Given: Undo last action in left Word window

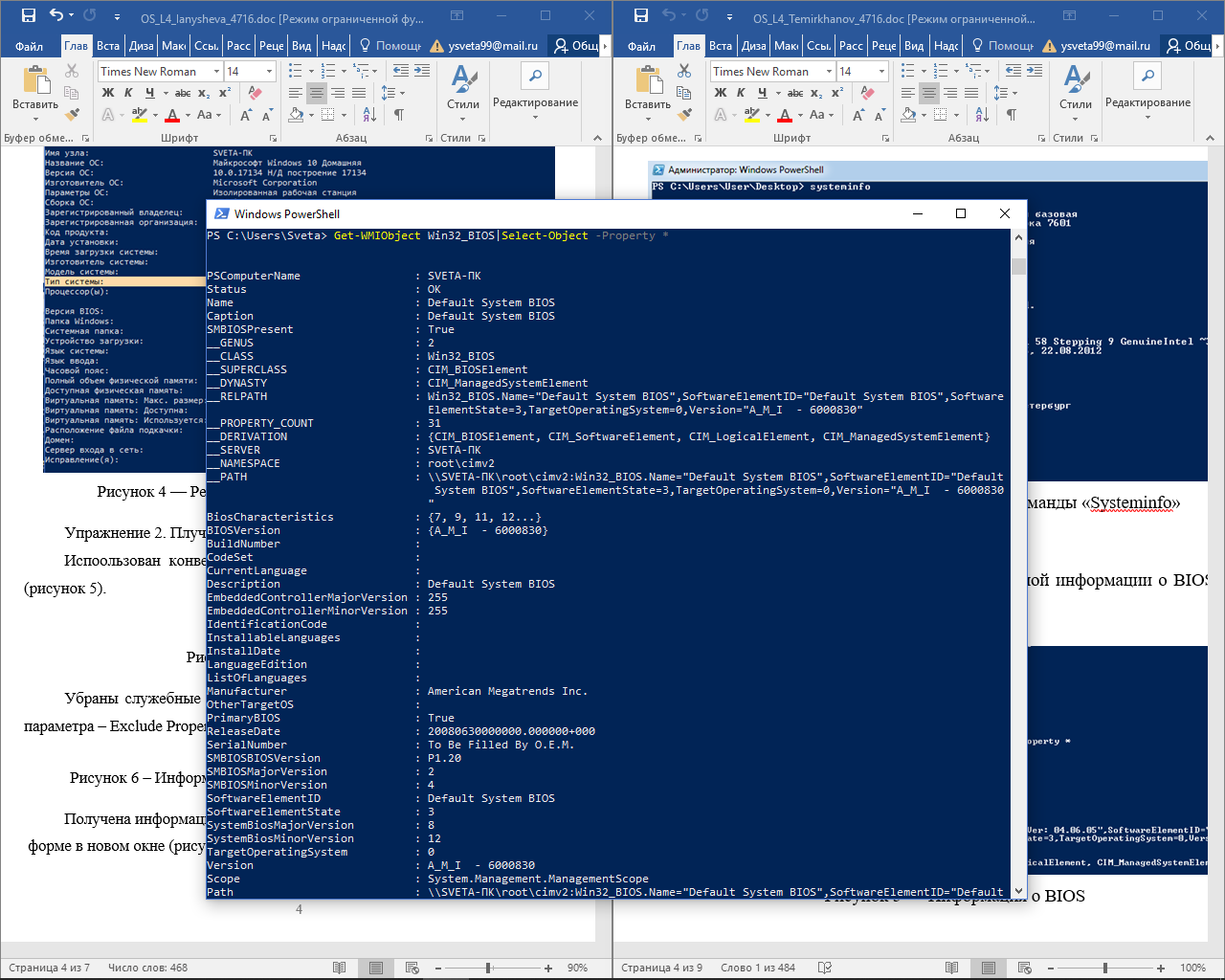Looking at the screenshot, I should [x=56, y=15].
